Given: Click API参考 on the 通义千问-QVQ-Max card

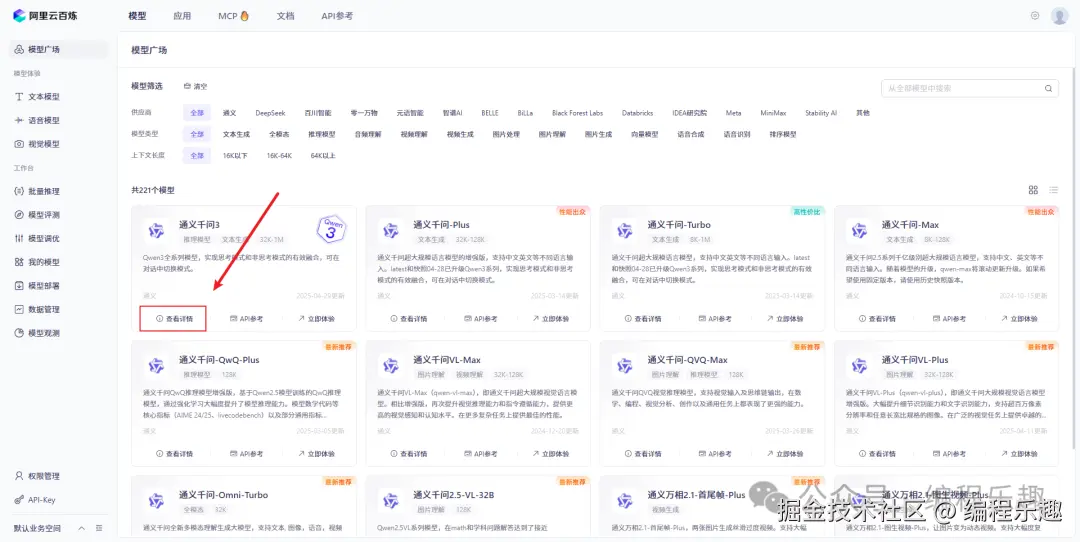Looking at the screenshot, I should pyautogui.click(x=715, y=454).
